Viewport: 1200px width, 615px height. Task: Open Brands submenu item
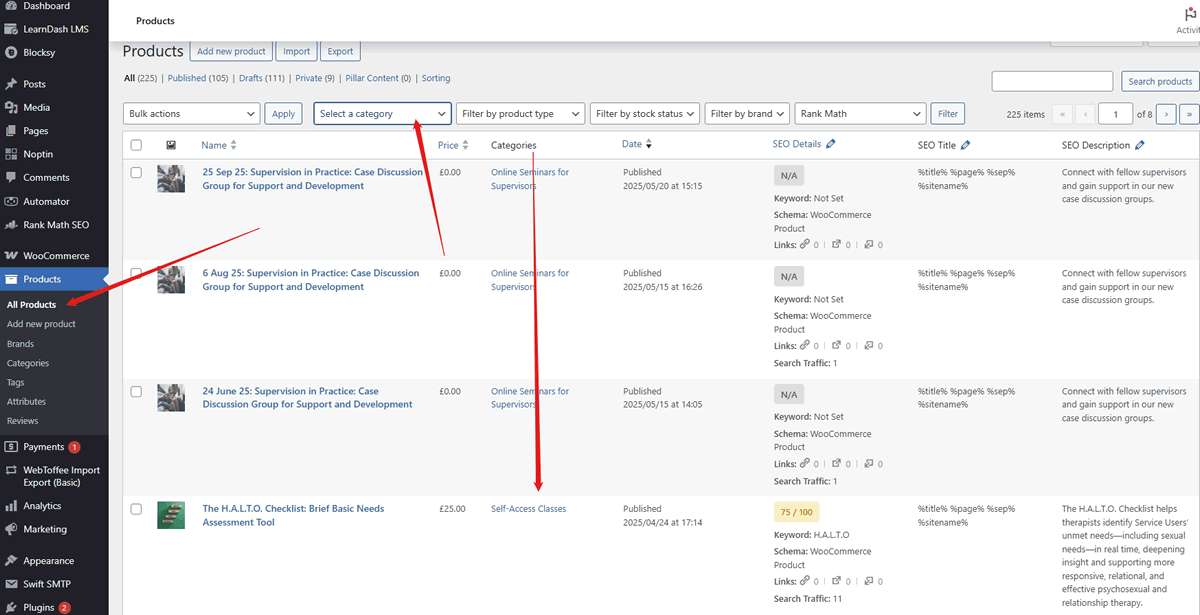pyautogui.click(x=20, y=344)
